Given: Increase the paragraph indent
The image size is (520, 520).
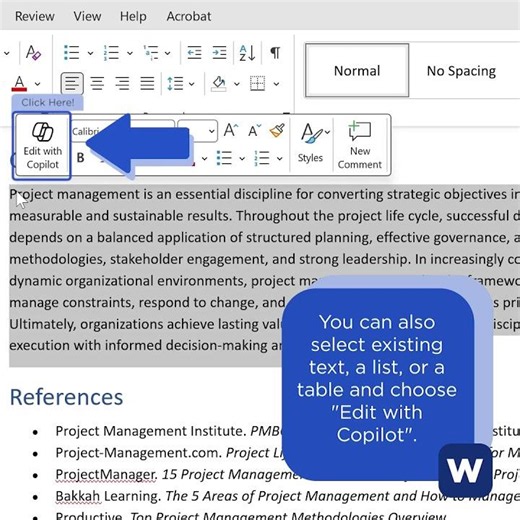Looking at the screenshot, I should [x=219, y=53].
